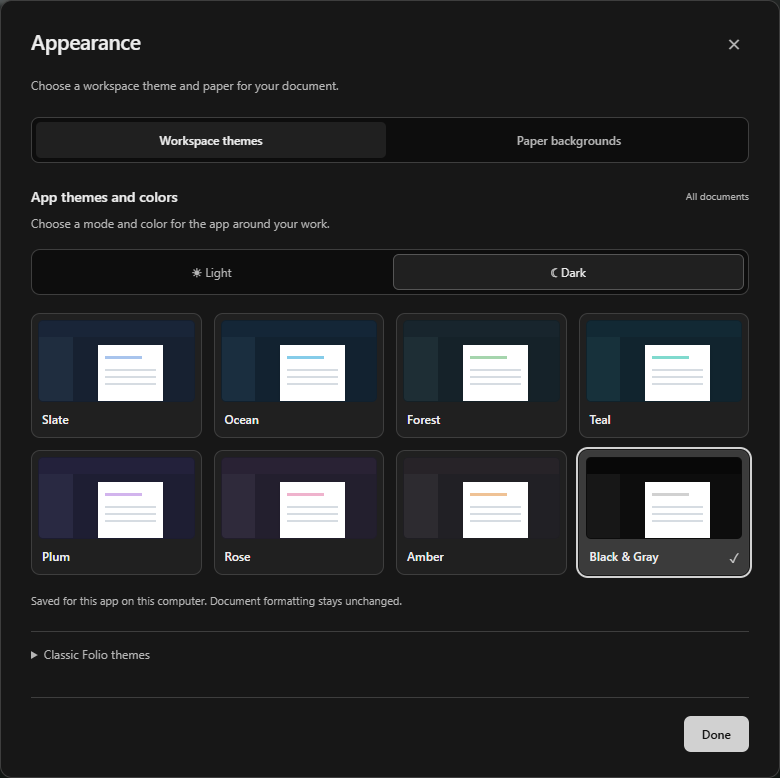Click the checkmark on Black & Gray
Viewport: 780px width, 778px height.
click(734, 558)
